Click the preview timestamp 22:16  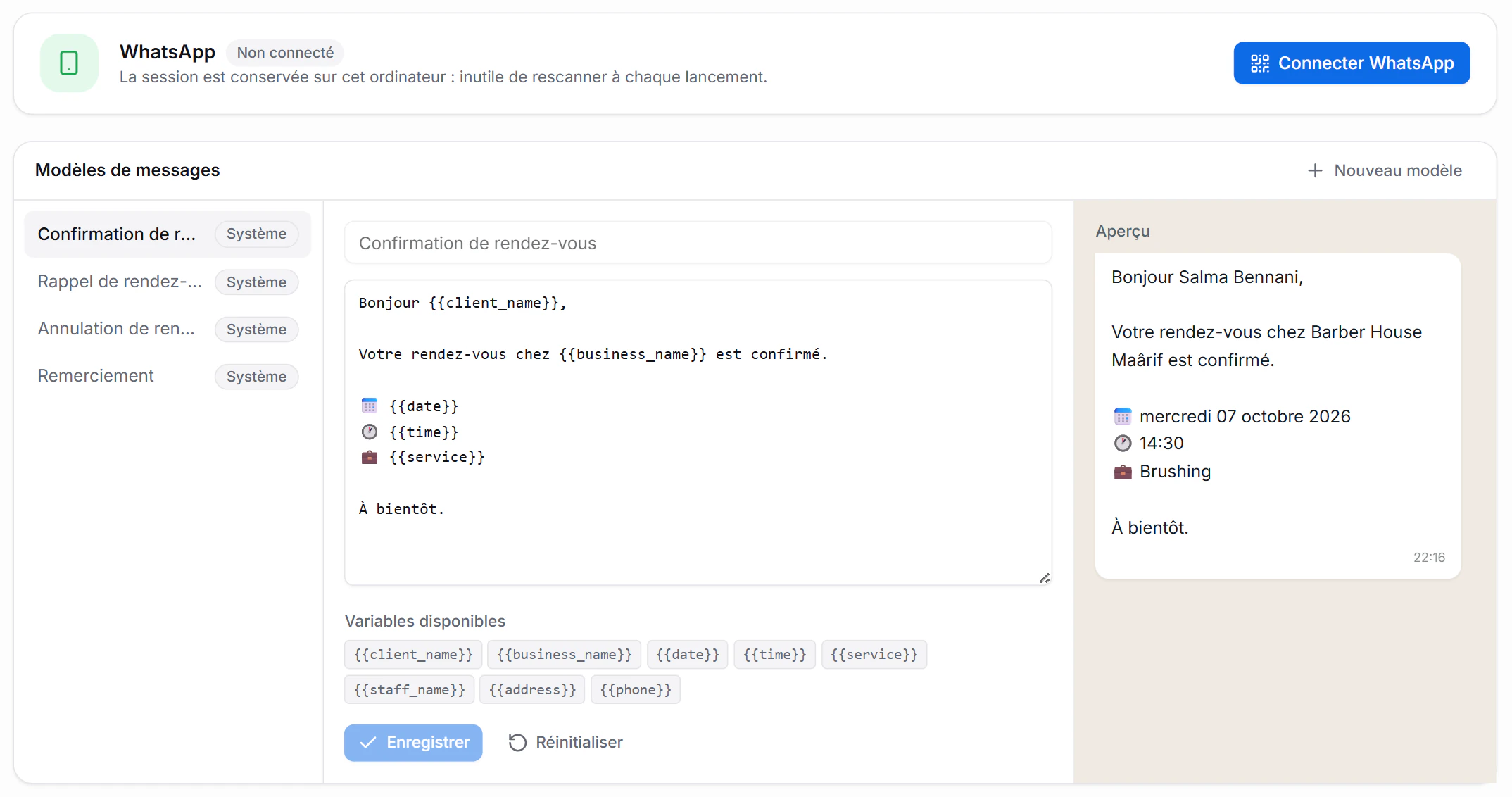tap(1429, 557)
